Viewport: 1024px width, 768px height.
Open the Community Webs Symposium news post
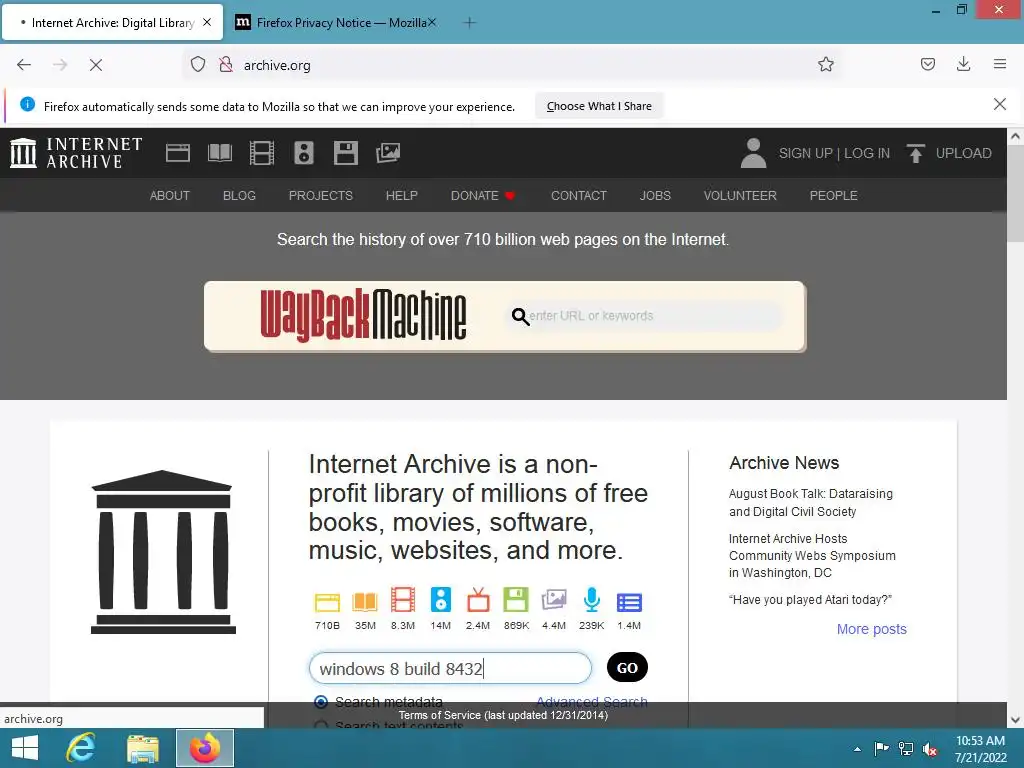[812, 556]
